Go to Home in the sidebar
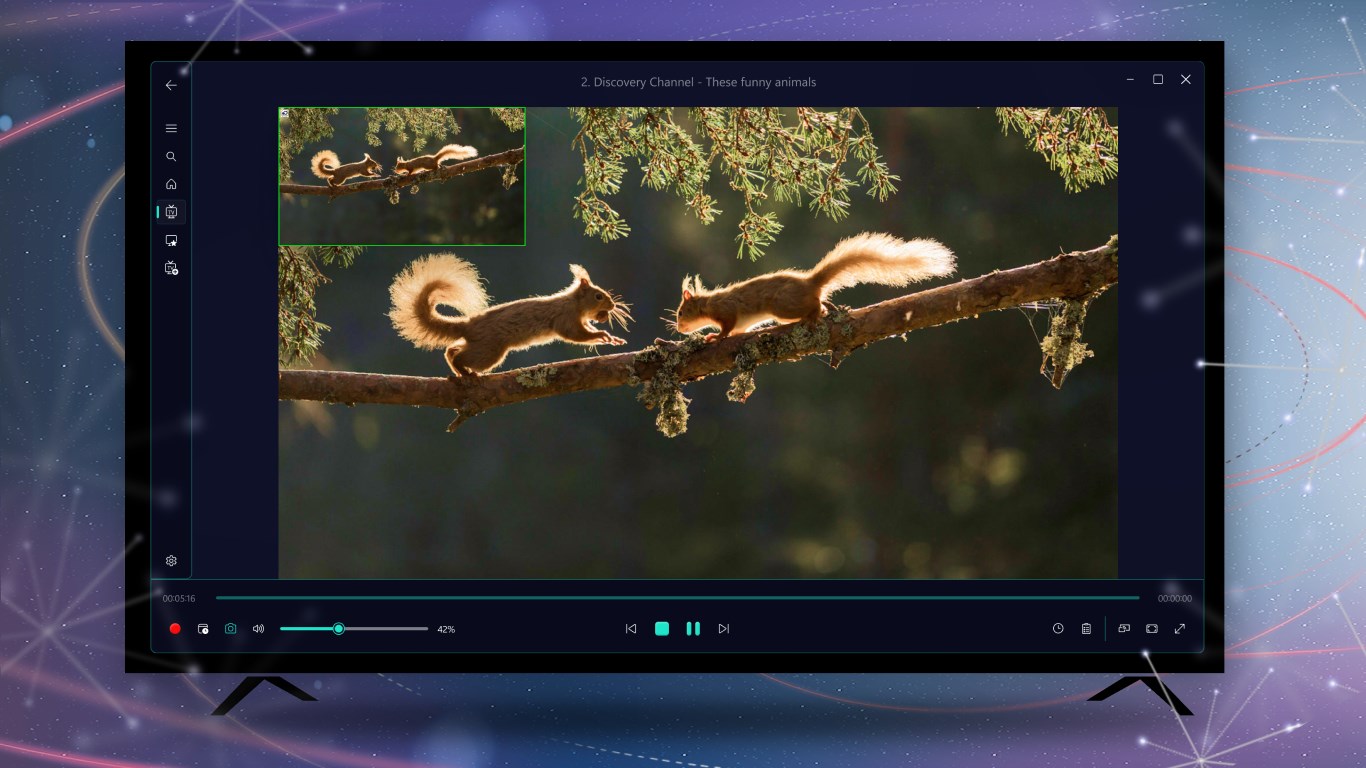The height and width of the screenshot is (768, 1366). click(171, 184)
